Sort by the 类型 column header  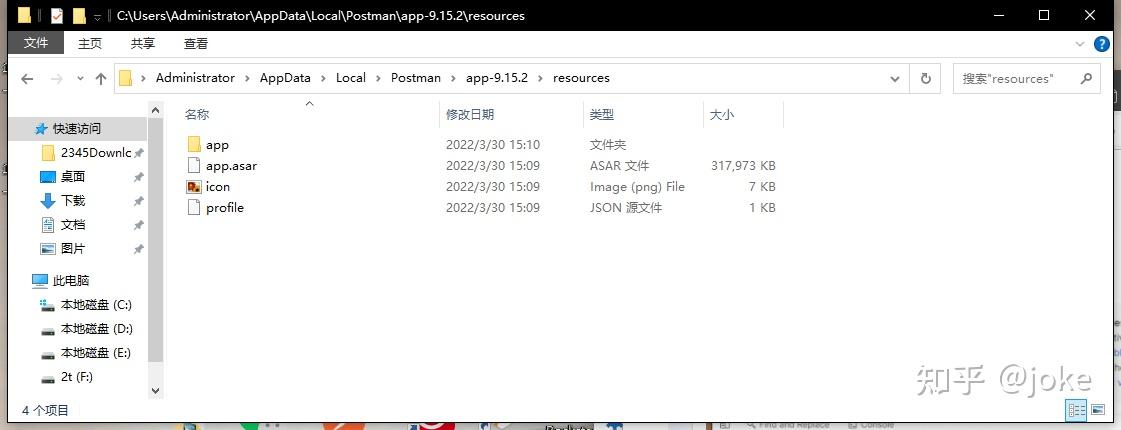tap(602, 114)
